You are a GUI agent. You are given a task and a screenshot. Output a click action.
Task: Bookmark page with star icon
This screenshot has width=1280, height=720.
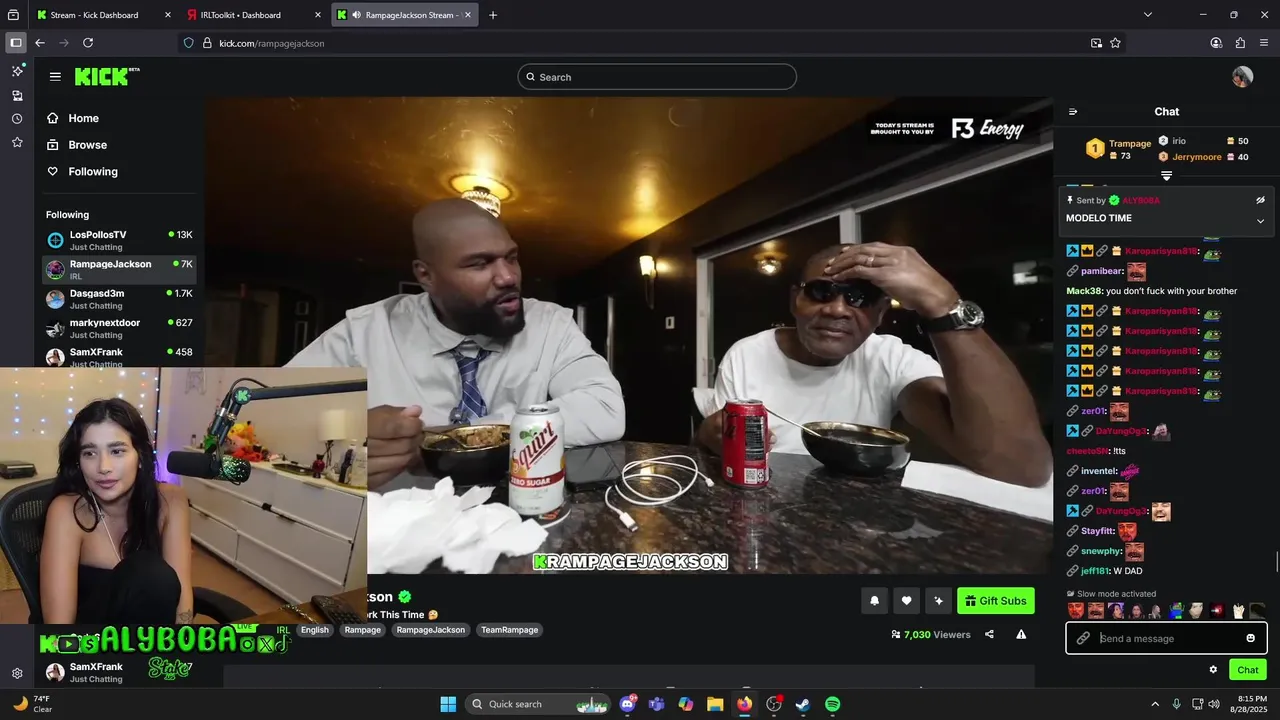tap(1115, 43)
